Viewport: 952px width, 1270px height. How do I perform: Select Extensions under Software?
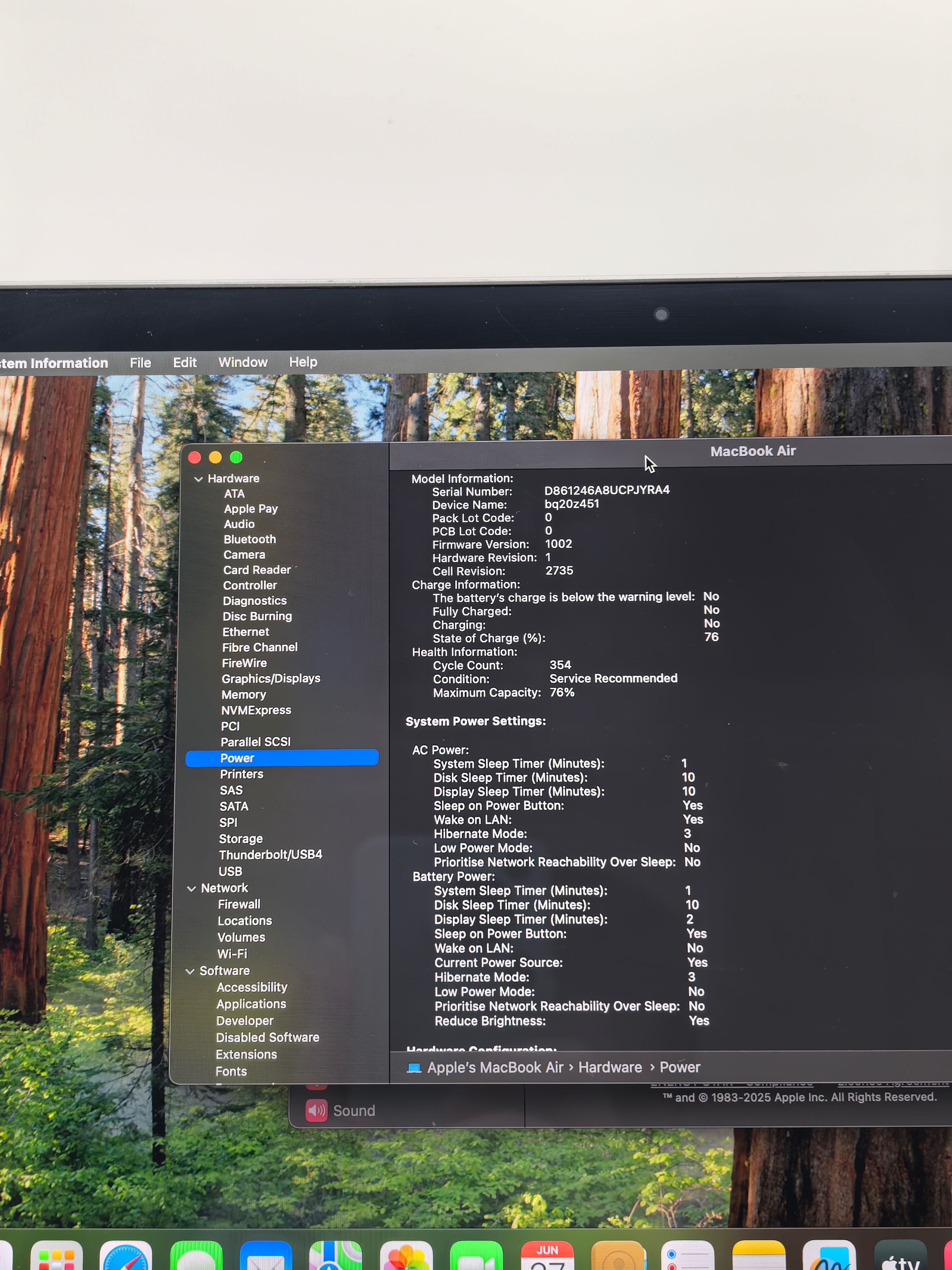[x=246, y=1055]
